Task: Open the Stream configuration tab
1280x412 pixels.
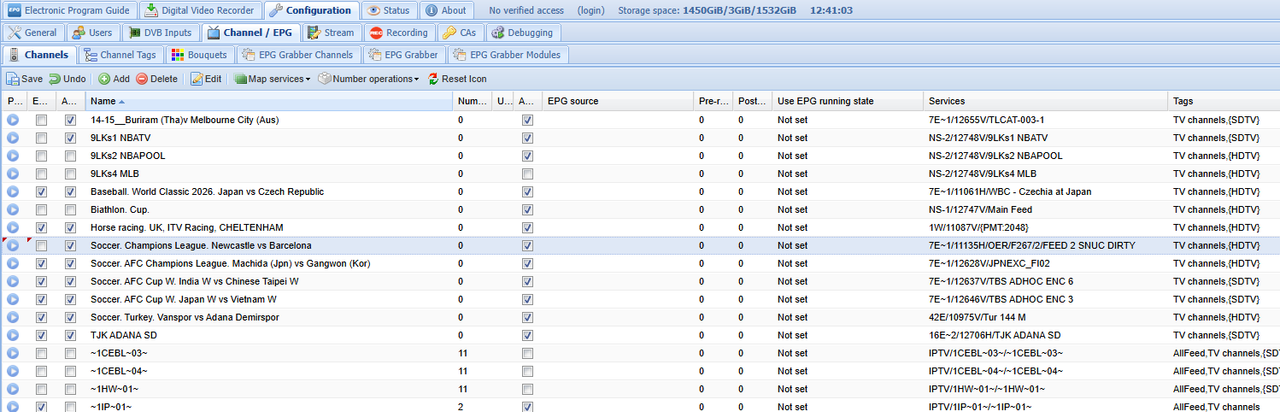Action: click(331, 32)
